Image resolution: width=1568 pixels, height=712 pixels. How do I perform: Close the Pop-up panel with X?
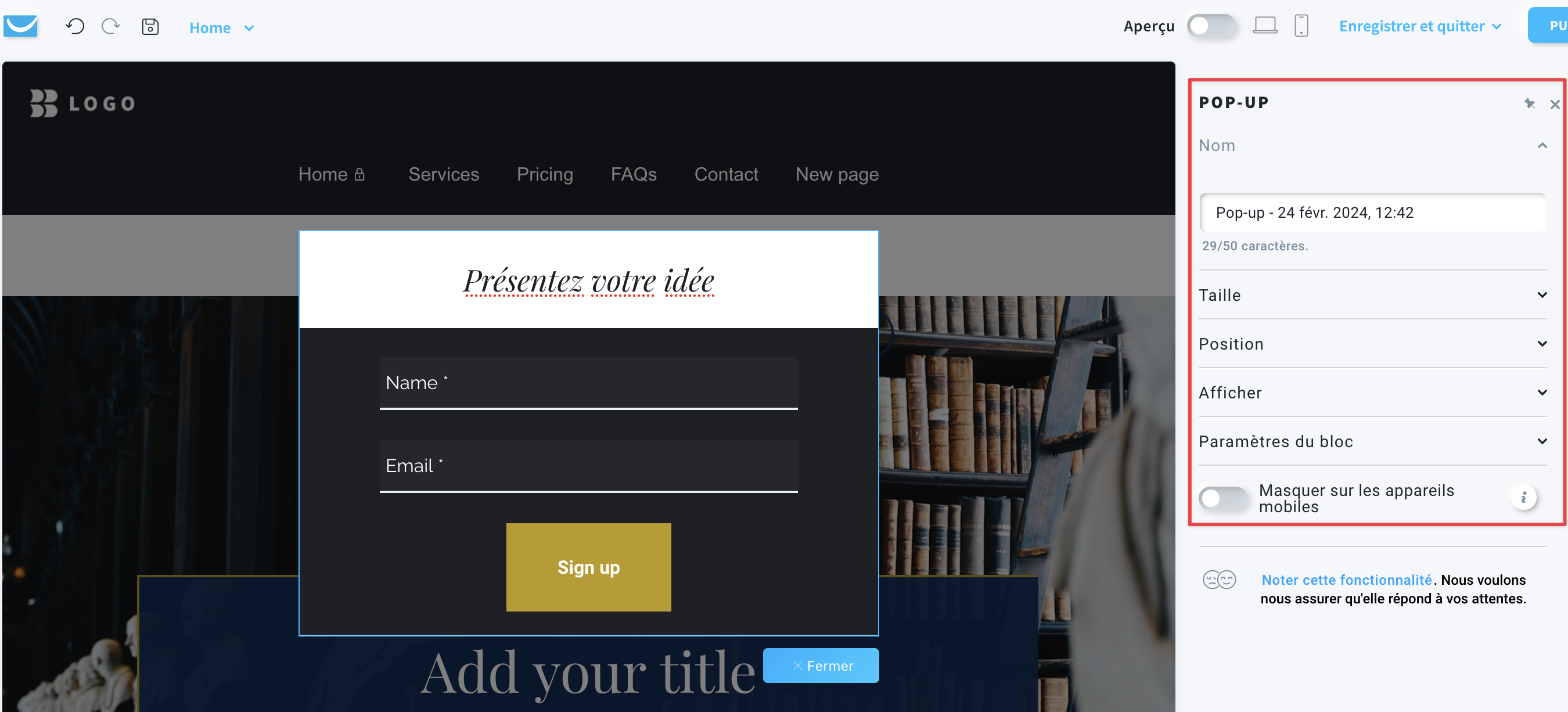pyautogui.click(x=1555, y=104)
